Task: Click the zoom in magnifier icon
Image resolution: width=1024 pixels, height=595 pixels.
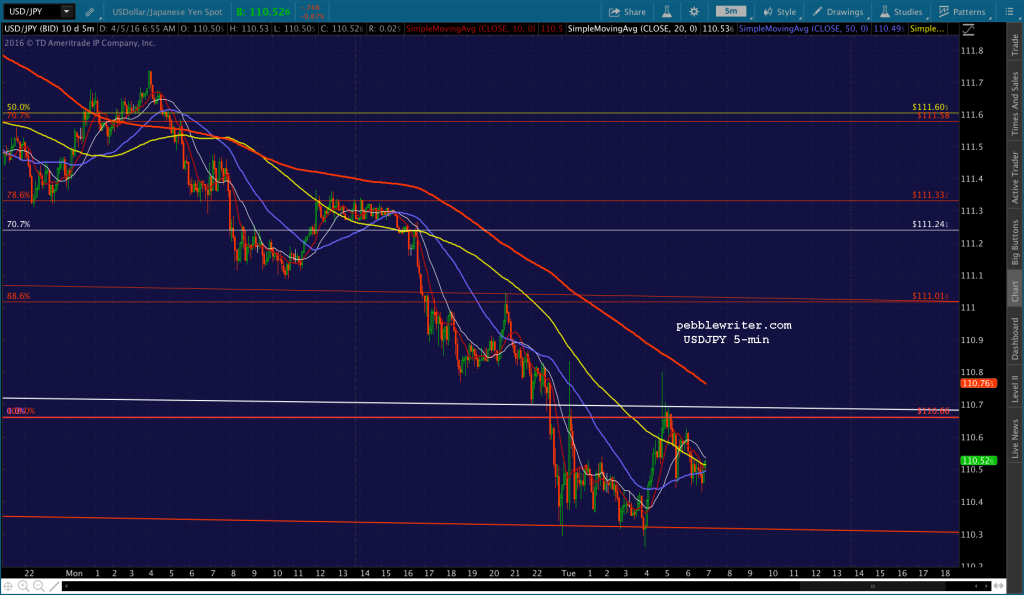Action: (x=23, y=586)
